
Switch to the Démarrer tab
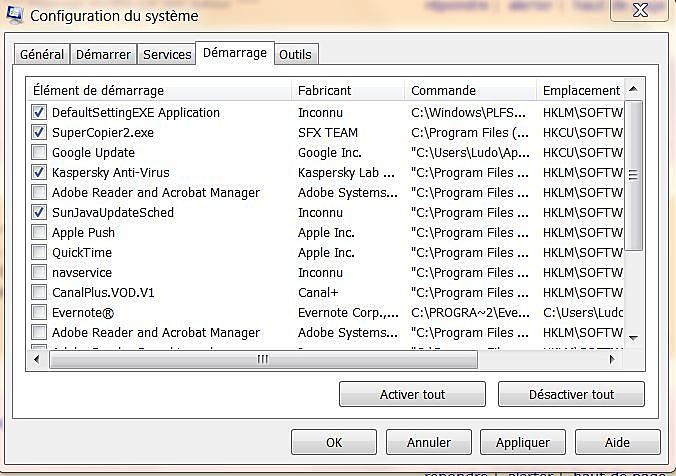pyautogui.click(x=103, y=54)
